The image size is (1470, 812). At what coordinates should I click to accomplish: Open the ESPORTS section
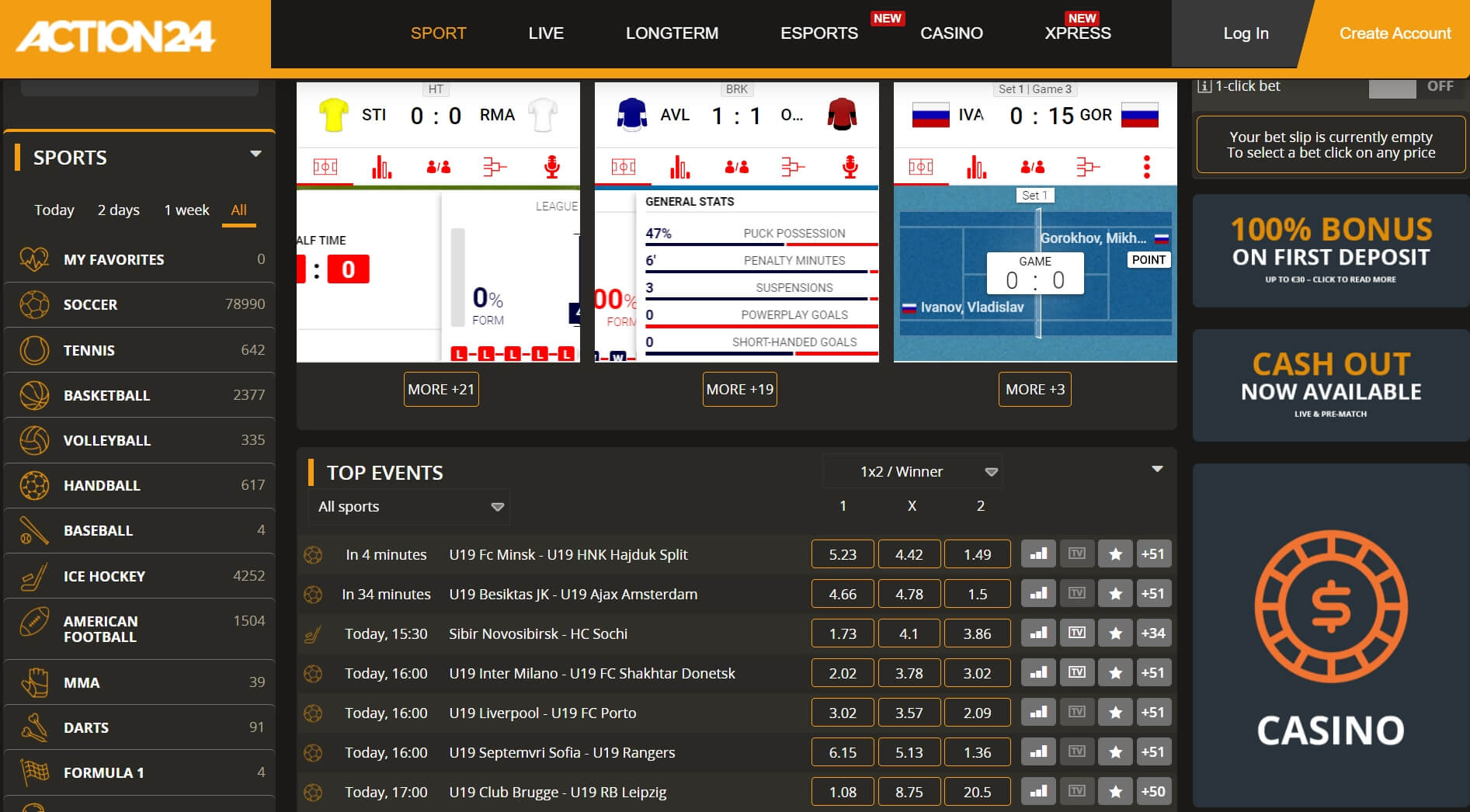pos(819,33)
